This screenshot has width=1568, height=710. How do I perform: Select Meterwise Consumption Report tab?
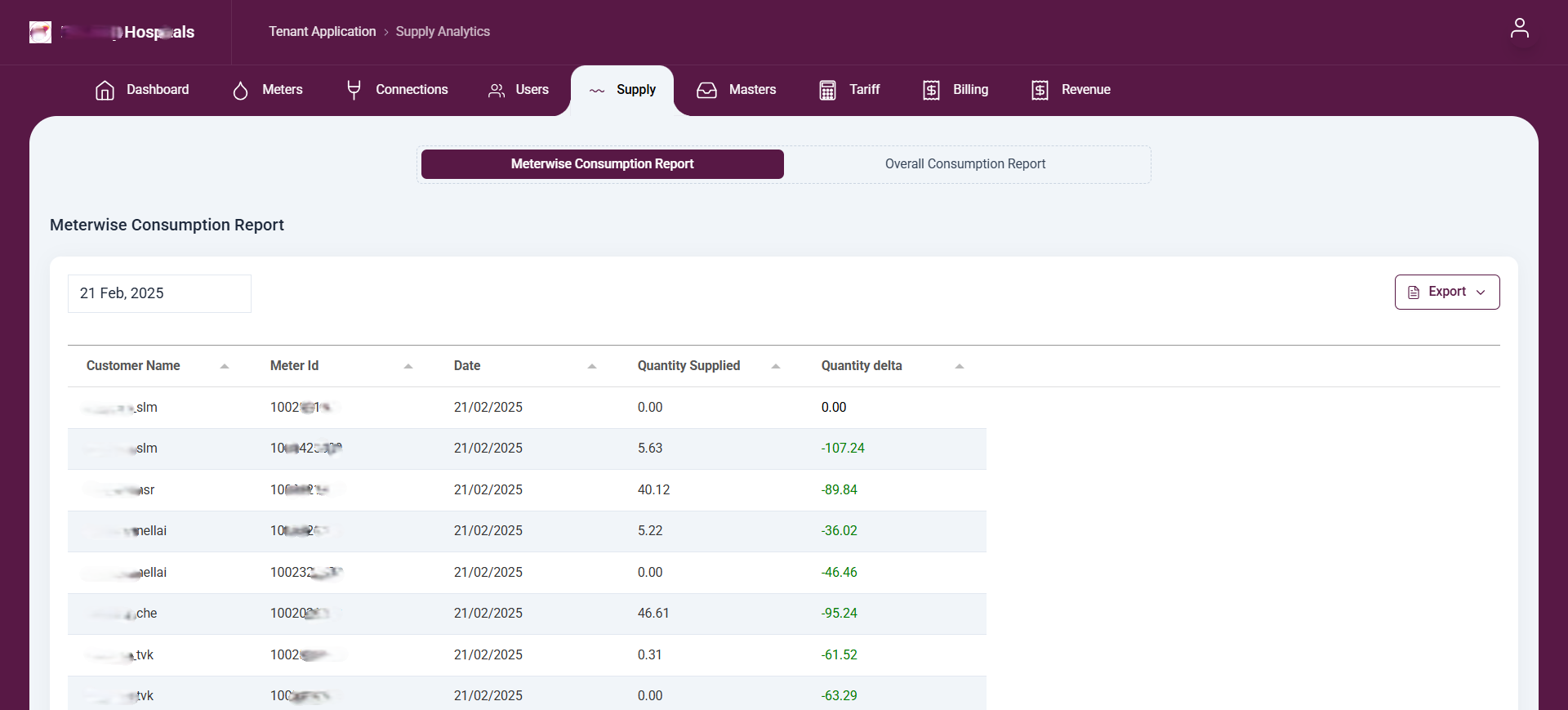click(602, 164)
